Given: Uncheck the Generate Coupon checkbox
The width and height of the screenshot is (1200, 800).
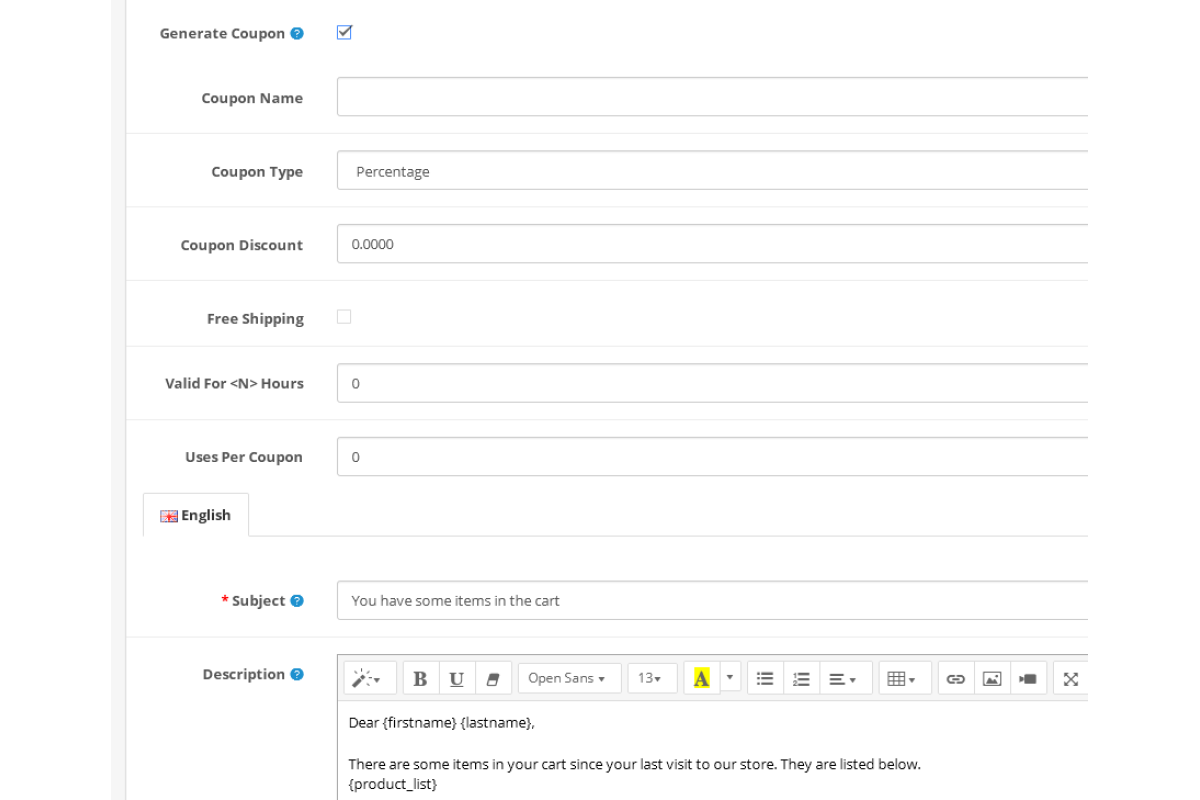Looking at the screenshot, I should pos(344,32).
